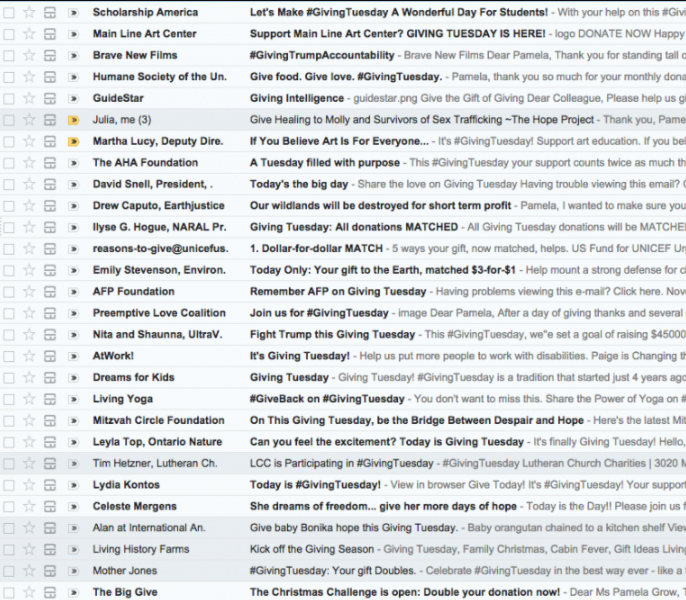Open '#GiveBack on #GivingTuesday' email

(x=327, y=399)
